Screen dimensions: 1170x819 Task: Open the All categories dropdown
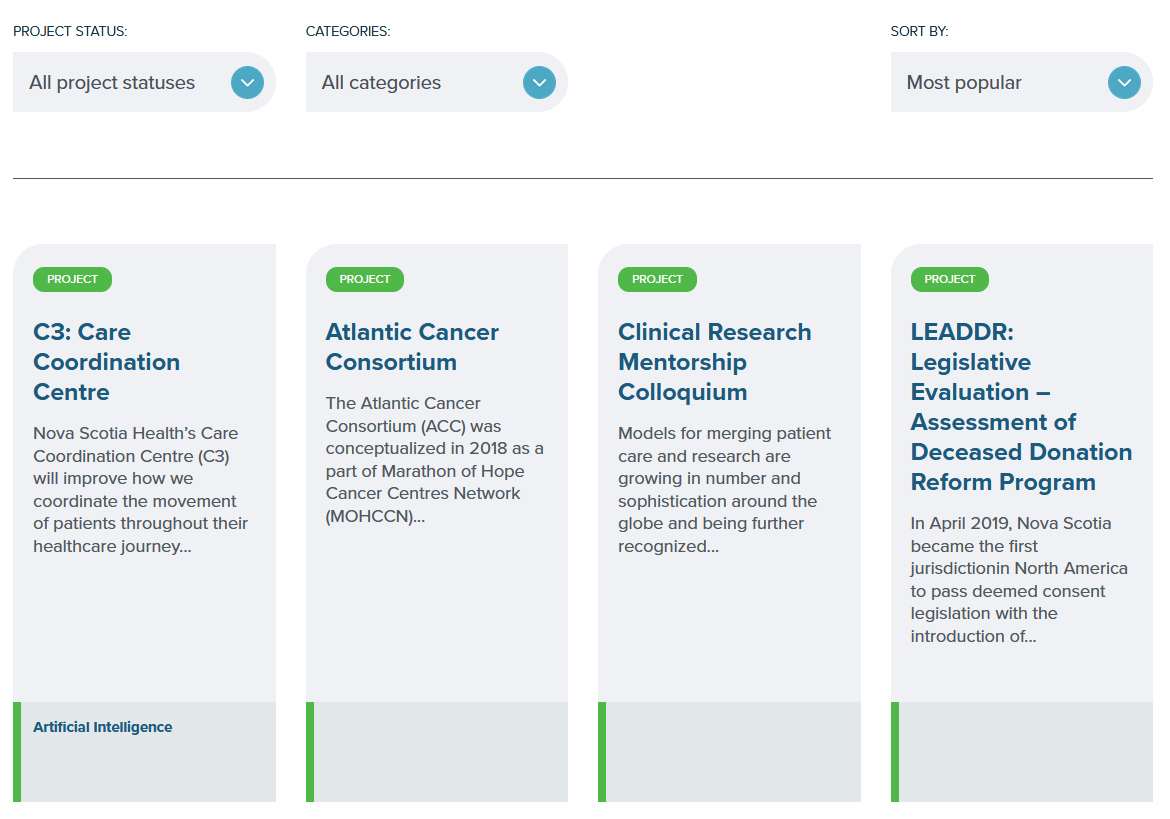click(x=437, y=82)
